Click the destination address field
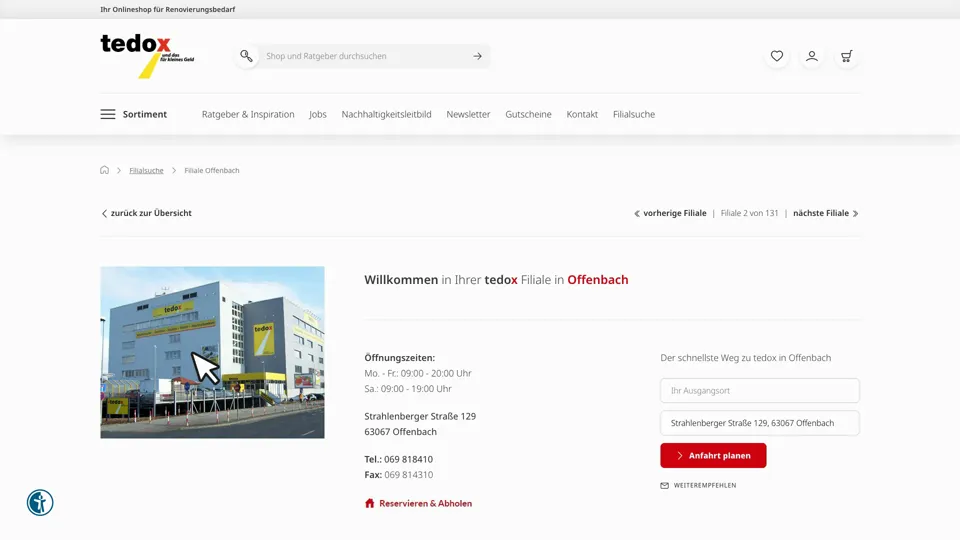The image size is (960, 540). click(760, 423)
